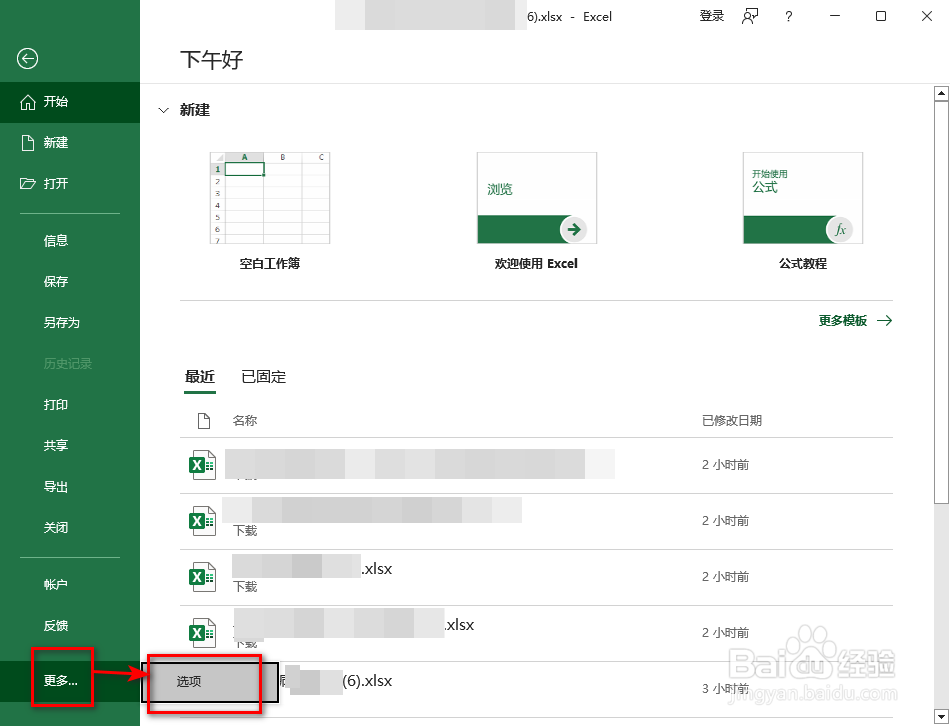Click the document icon in list header
The height and width of the screenshot is (726, 950).
coord(204,421)
